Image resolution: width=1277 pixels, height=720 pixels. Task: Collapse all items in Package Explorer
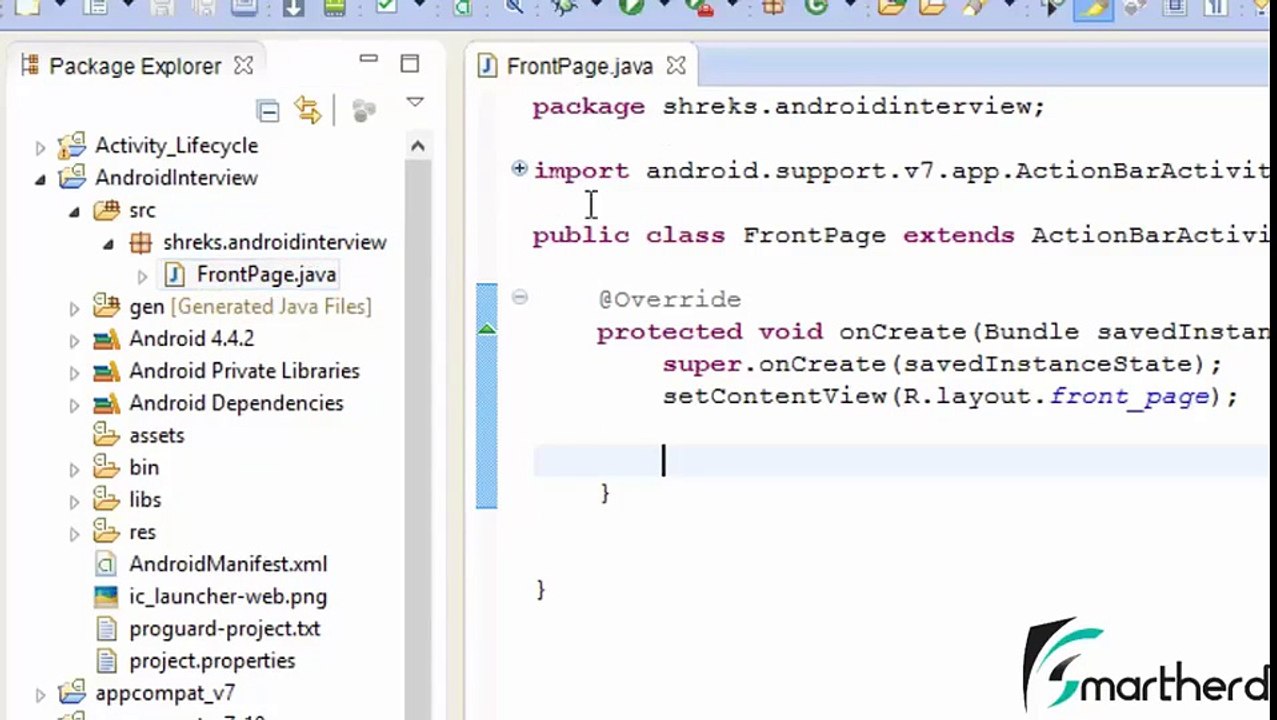[267, 110]
